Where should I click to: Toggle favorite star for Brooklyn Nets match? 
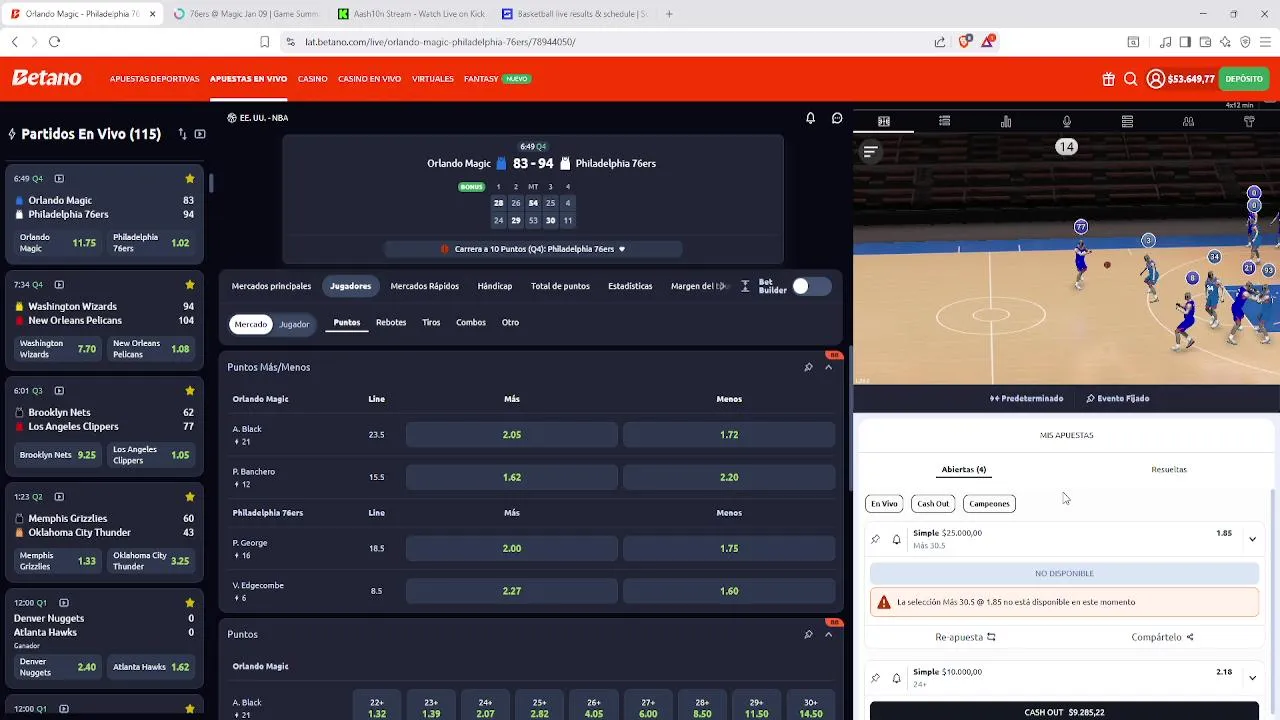coord(189,391)
